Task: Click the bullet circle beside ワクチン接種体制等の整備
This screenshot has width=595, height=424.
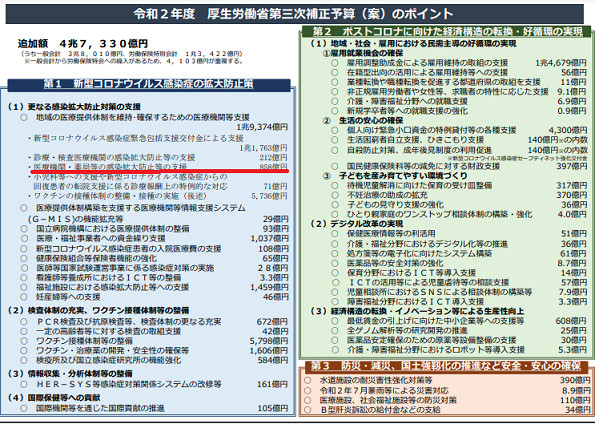Action: click(x=24, y=341)
